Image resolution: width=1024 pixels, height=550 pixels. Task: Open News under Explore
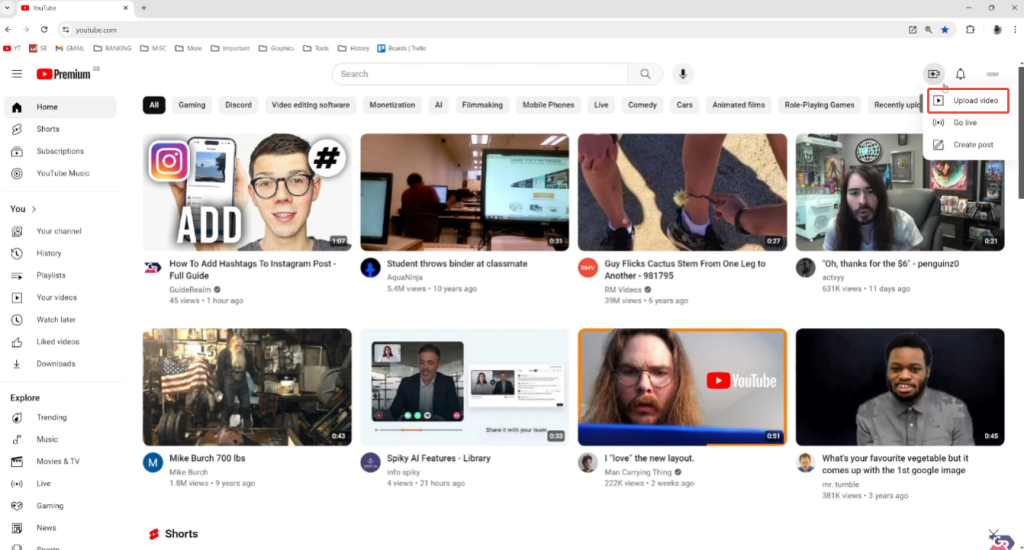tap(60, 528)
